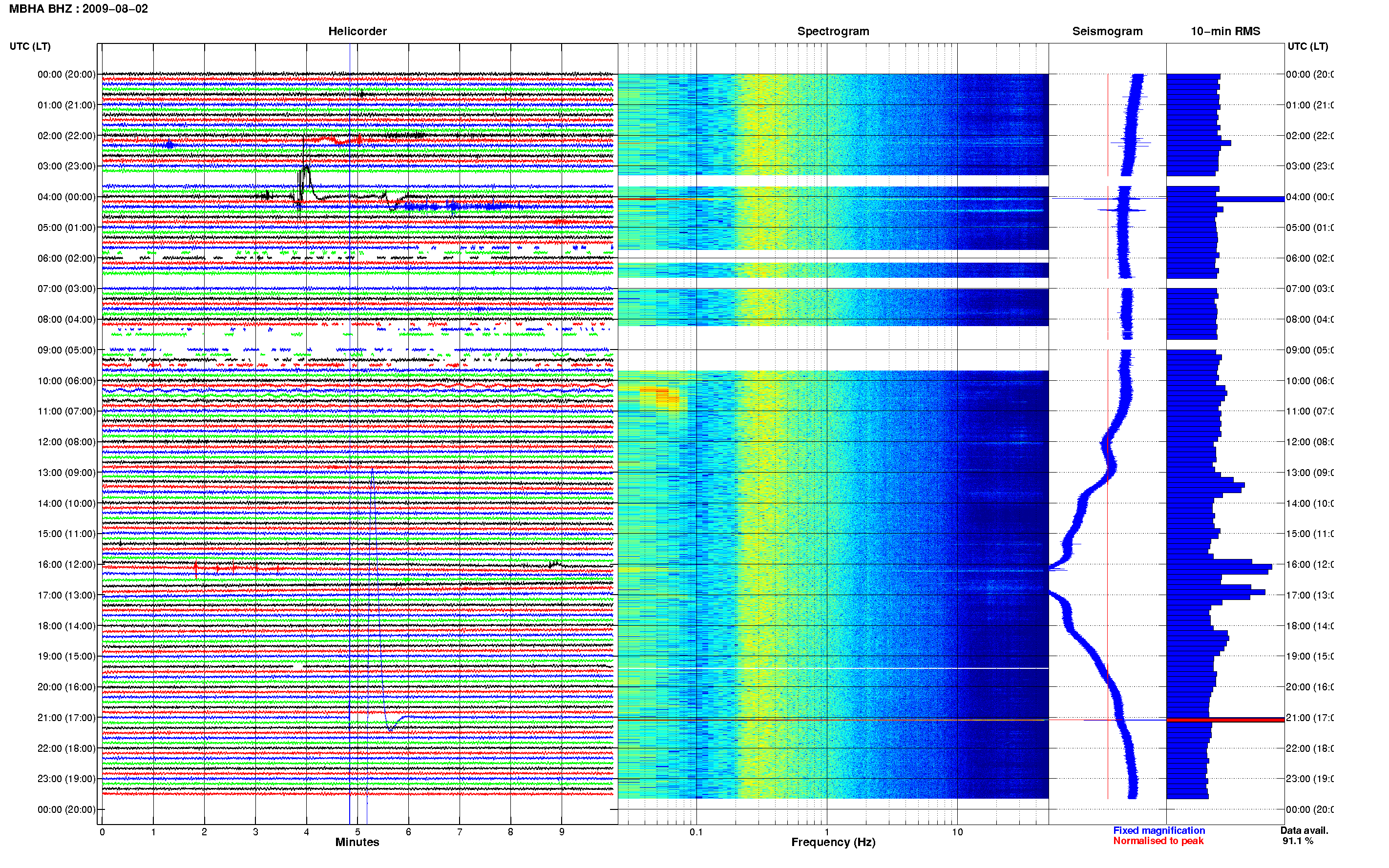This screenshot has height=868, width=1389.
Task: Click the 'Helicorder' panel heading
Action: 357,31
